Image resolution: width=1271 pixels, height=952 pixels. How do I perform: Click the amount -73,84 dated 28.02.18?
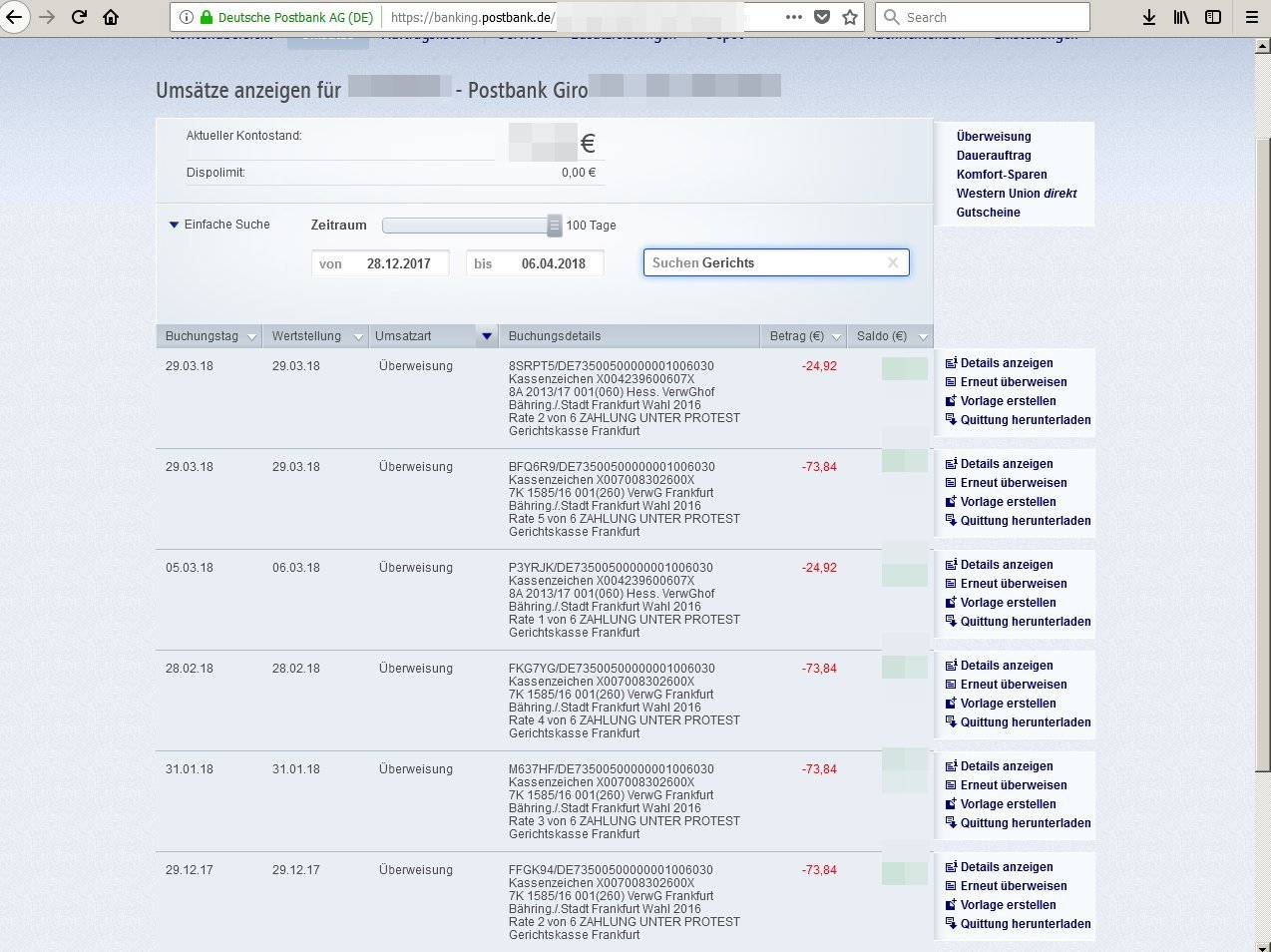[819, 669]
